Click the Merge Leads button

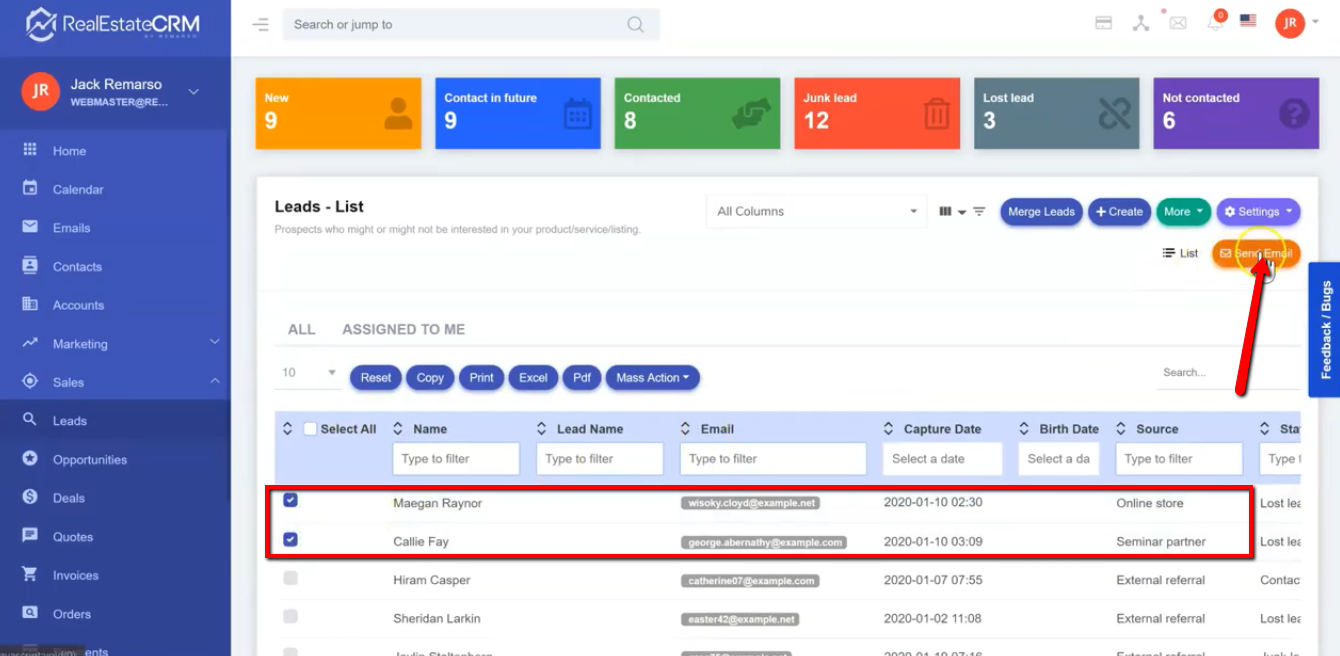click(x=1040, y=212)
